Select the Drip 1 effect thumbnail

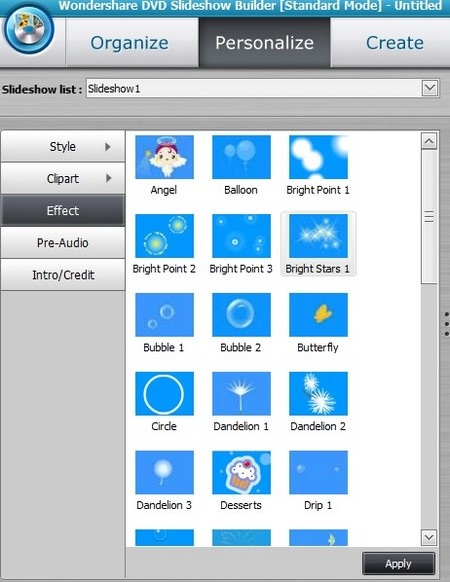coord(318,473)
